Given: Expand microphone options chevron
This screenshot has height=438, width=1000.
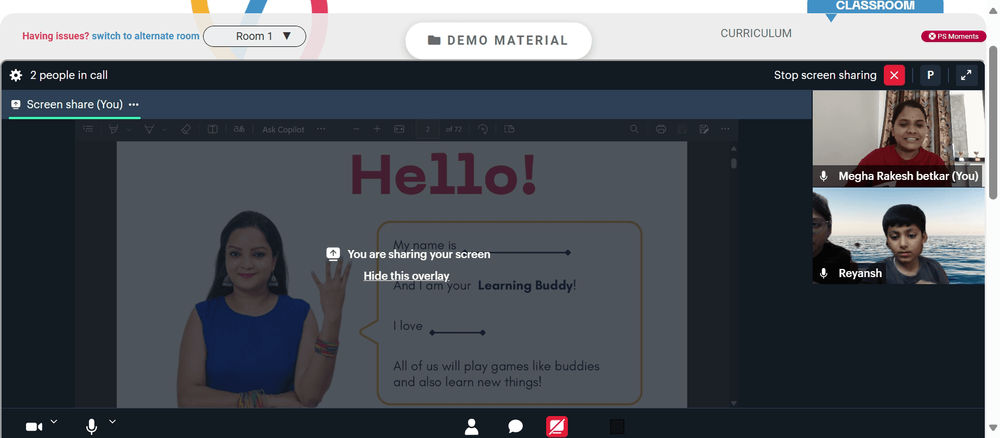Looking at the screenshot, I should point(112,421).
